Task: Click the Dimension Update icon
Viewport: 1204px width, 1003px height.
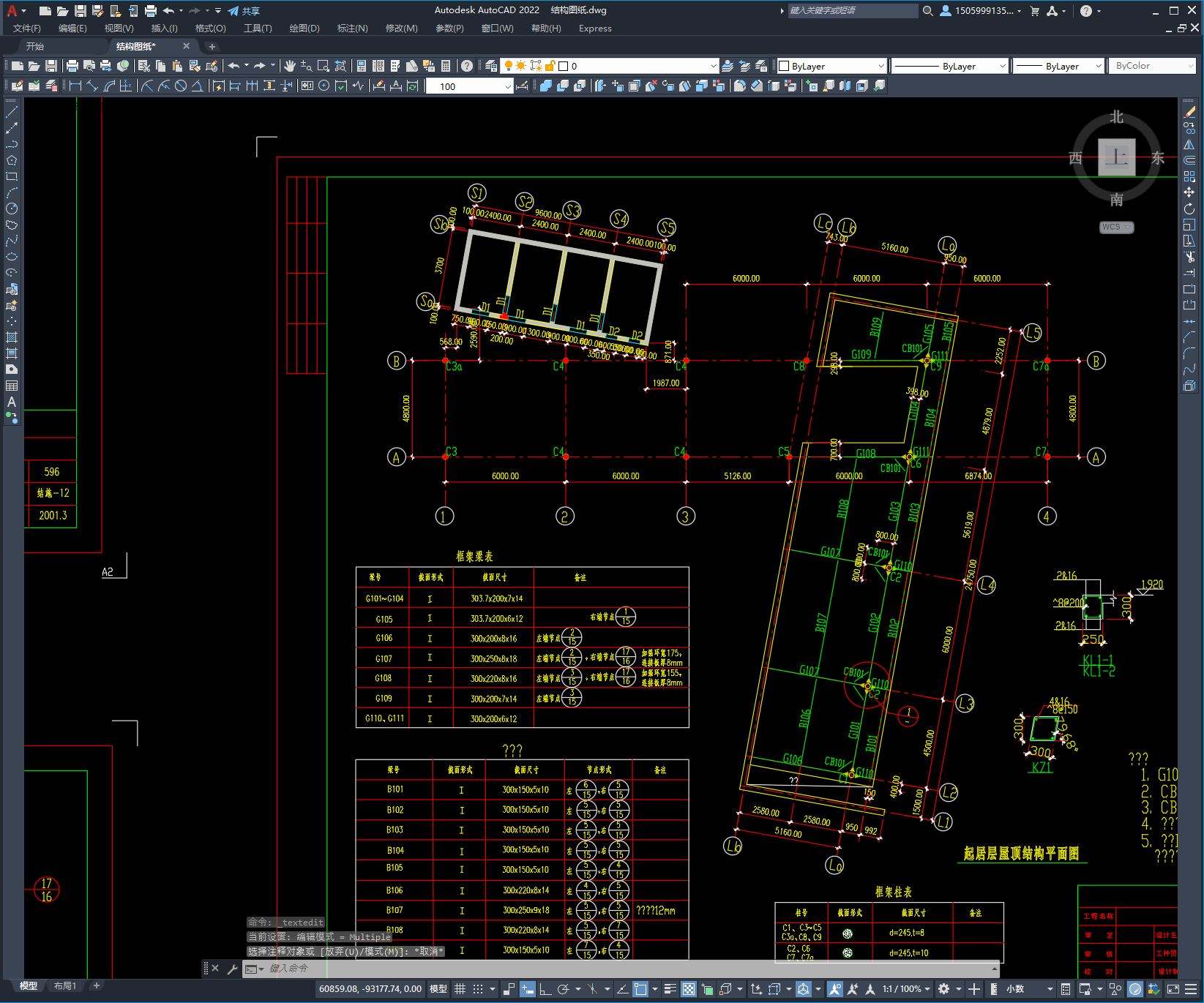Action: (x=413, y=86)
